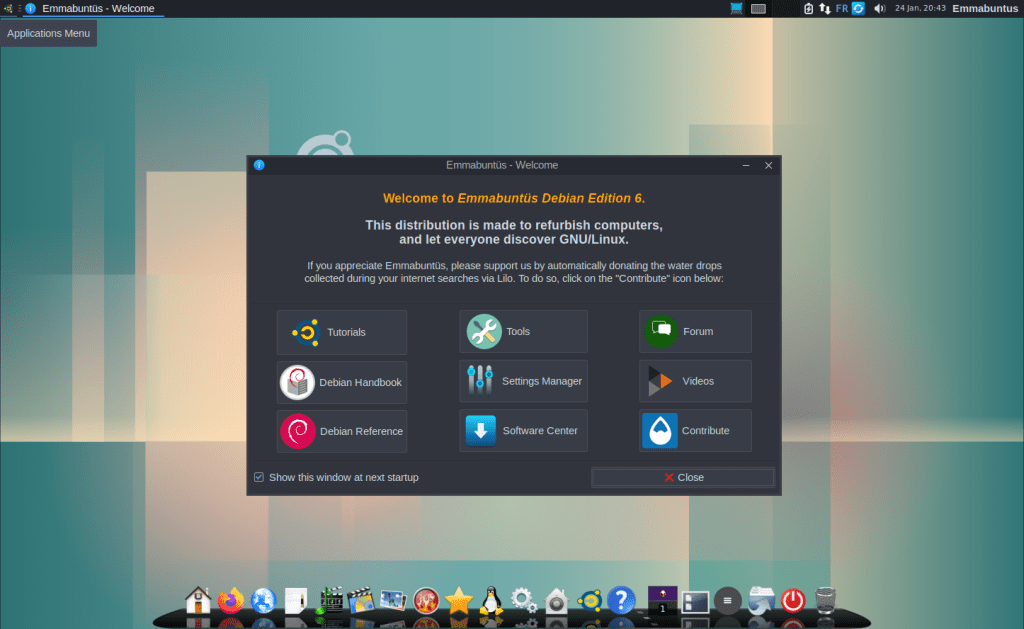Switch the FR keyboard layout indicator
Viewport: 1024px width, 629px height.
pyautogui.click(x=841, y=8)
